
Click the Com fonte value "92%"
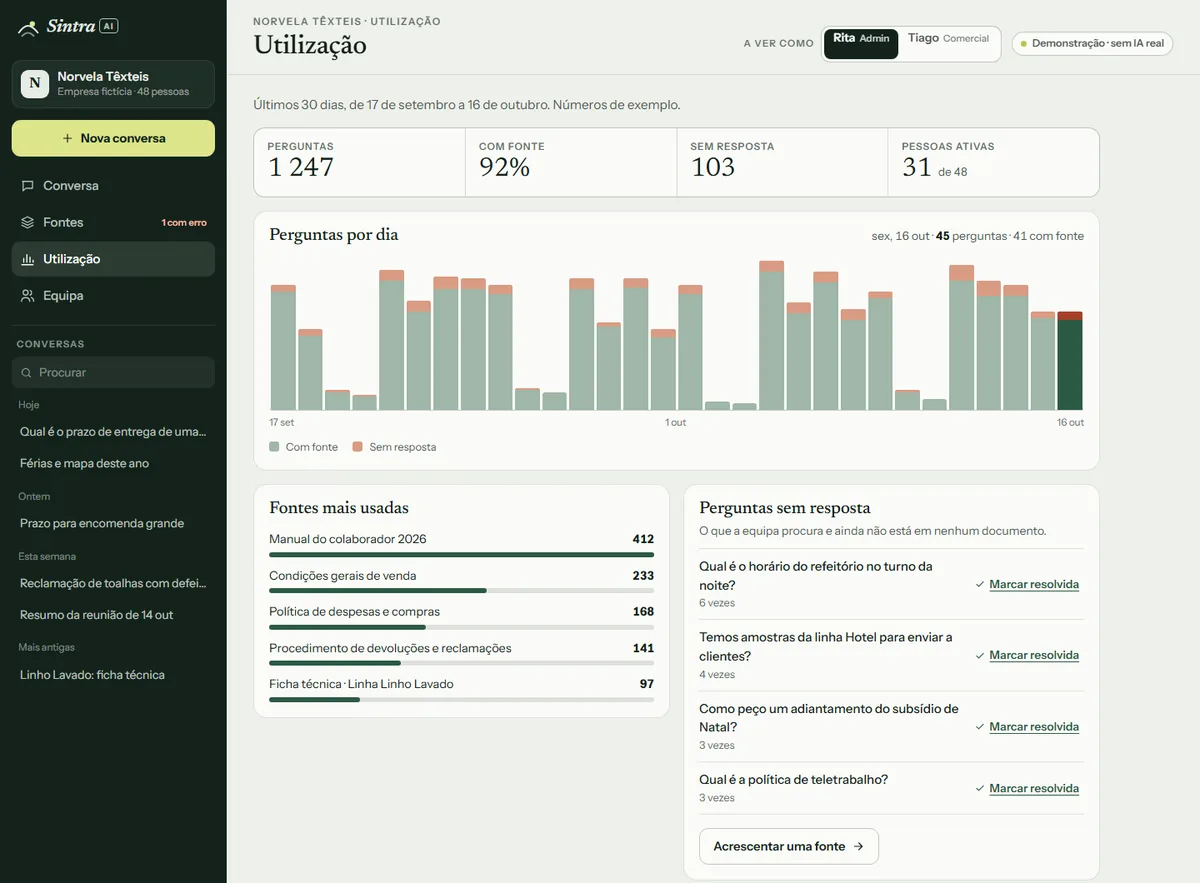[504, 168]
